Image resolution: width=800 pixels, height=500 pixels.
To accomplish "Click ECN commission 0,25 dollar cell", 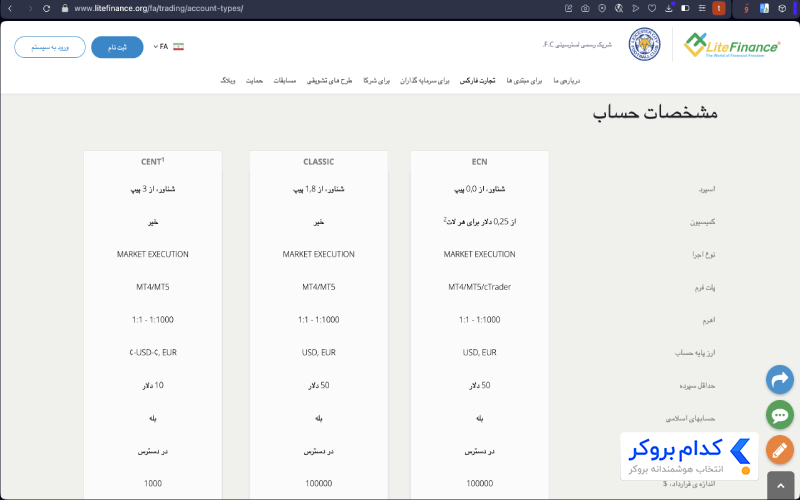I will 480,221.
